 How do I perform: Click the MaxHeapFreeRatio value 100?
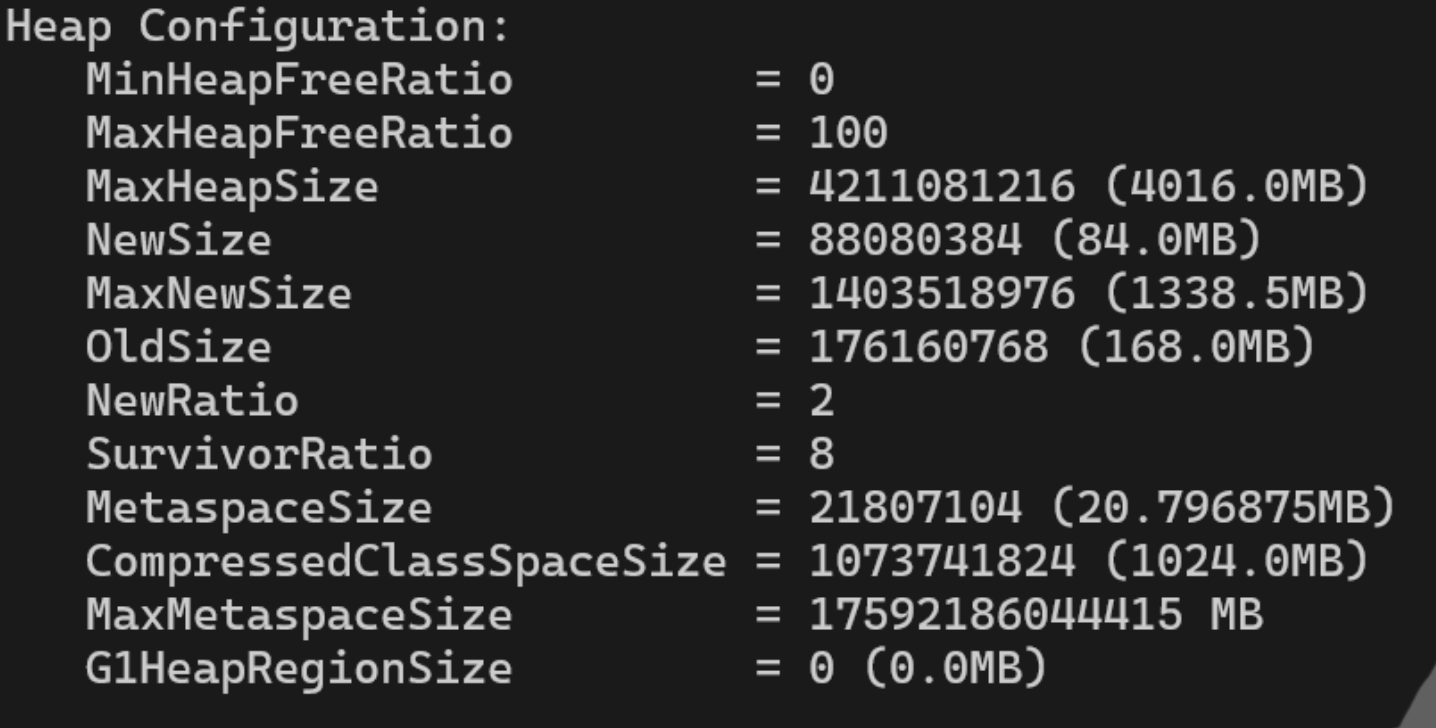[848, 132]
